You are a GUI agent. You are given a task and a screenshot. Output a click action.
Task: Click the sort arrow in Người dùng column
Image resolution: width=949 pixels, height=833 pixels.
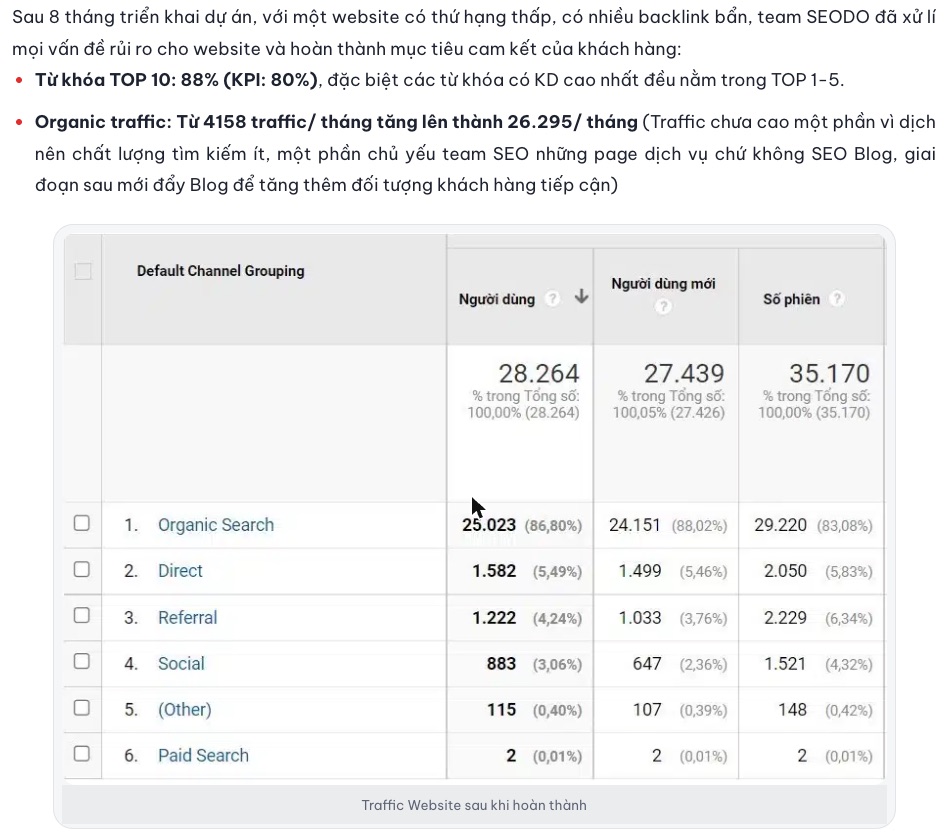pos(581,297)
